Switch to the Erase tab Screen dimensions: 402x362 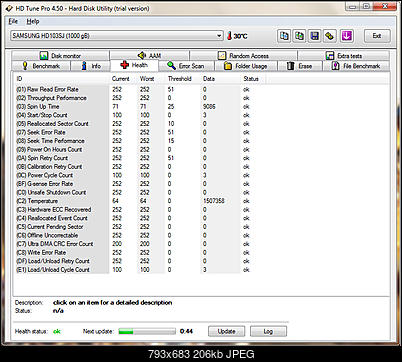point(299,66)
